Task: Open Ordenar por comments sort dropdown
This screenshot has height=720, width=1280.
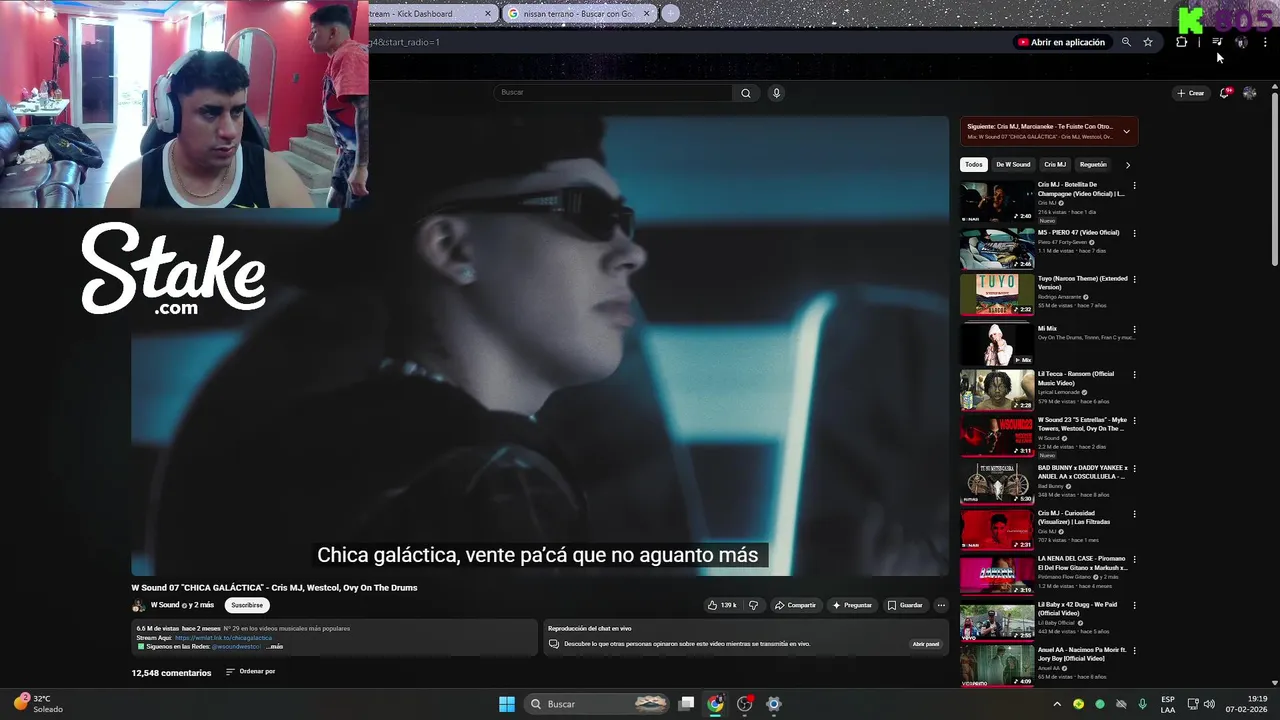Action: click(250, 672)
